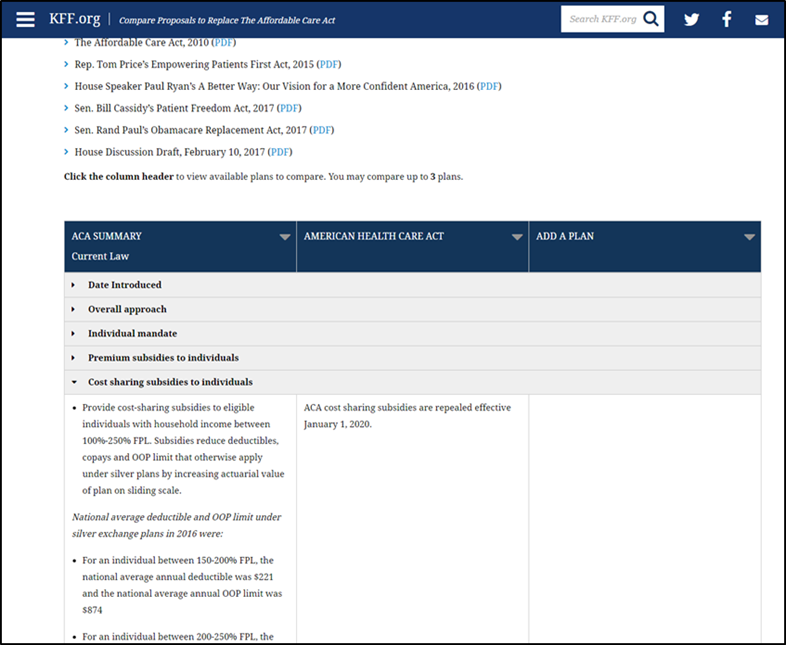The height and width of the screenshot is (645, 786).
Task: Click 'Provide cost-sharing subsidies to eligible' bullet
Action: point(183,449)
